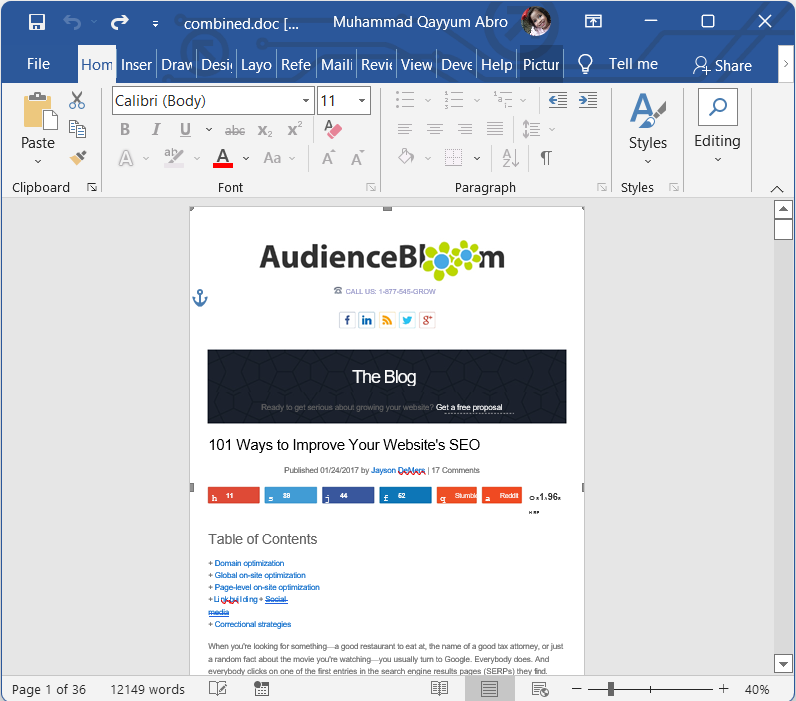Open the Styles gallery

pos(647,128)
